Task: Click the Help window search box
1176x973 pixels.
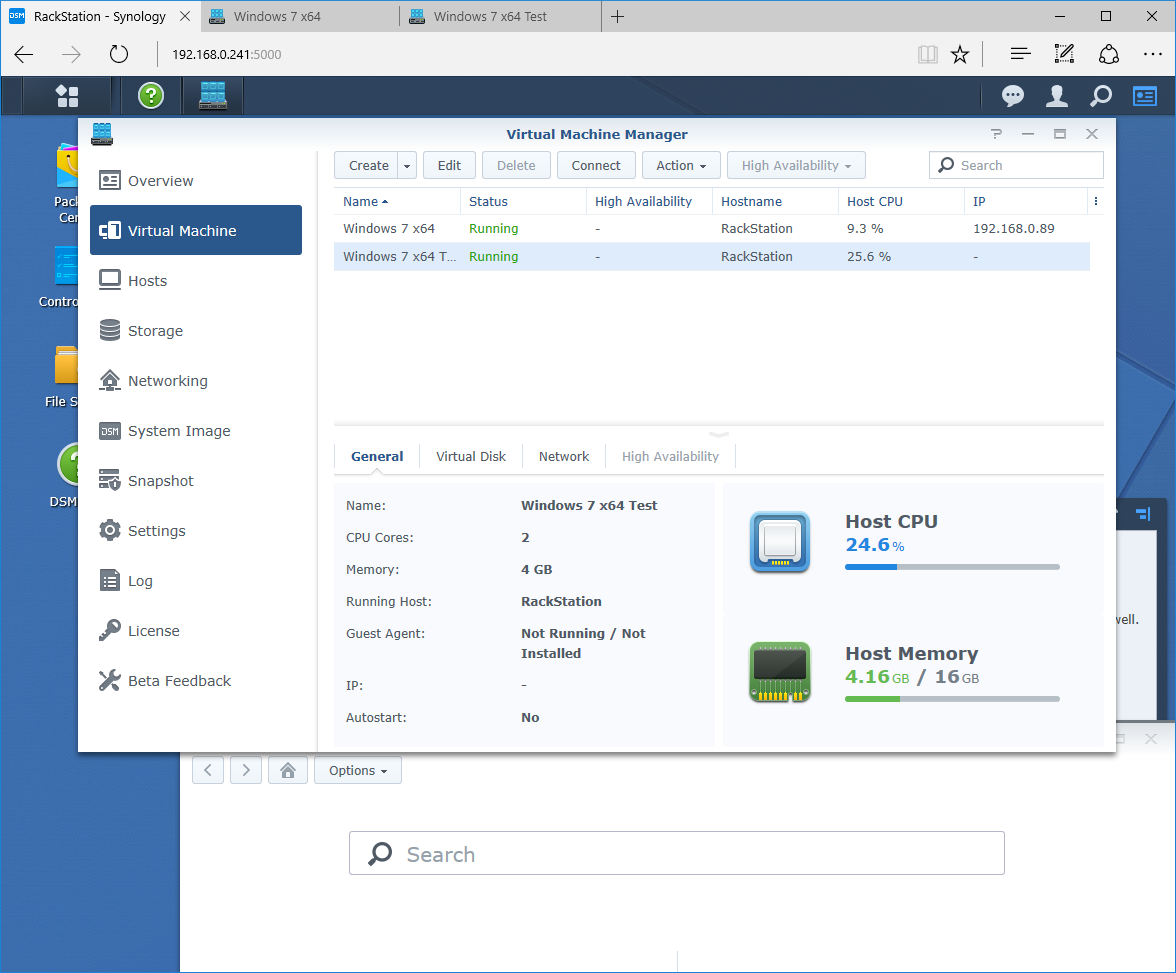Action: (676, 853)
